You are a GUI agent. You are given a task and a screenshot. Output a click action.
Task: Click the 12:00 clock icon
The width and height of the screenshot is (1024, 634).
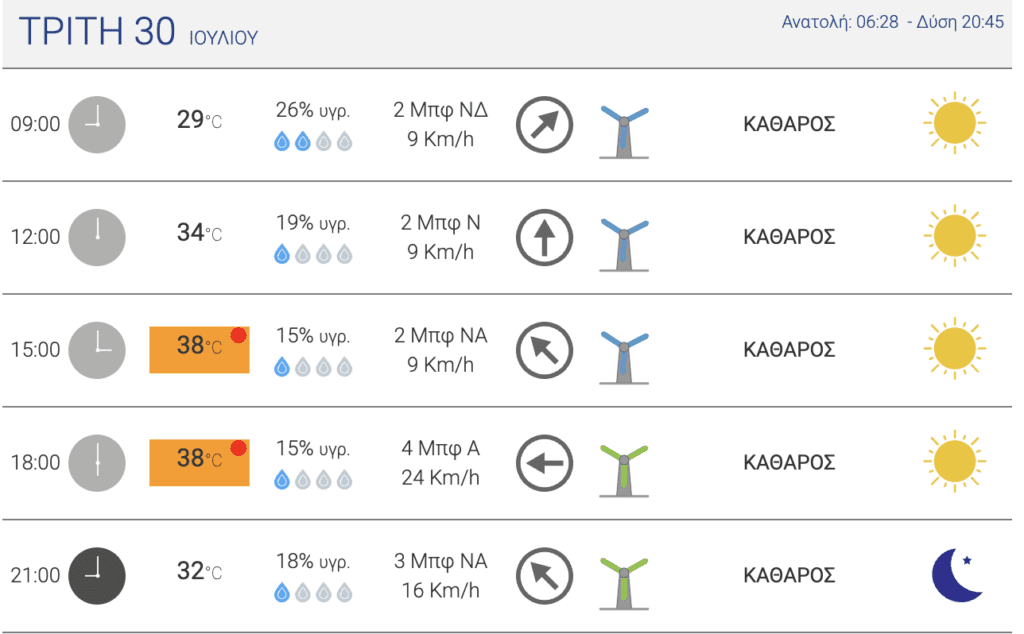pyautogui.click(x=97, y=238)
